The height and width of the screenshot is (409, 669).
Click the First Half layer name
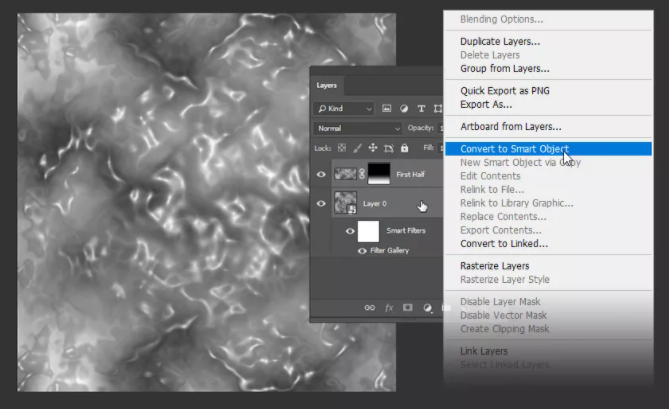[x=410, y=174]
